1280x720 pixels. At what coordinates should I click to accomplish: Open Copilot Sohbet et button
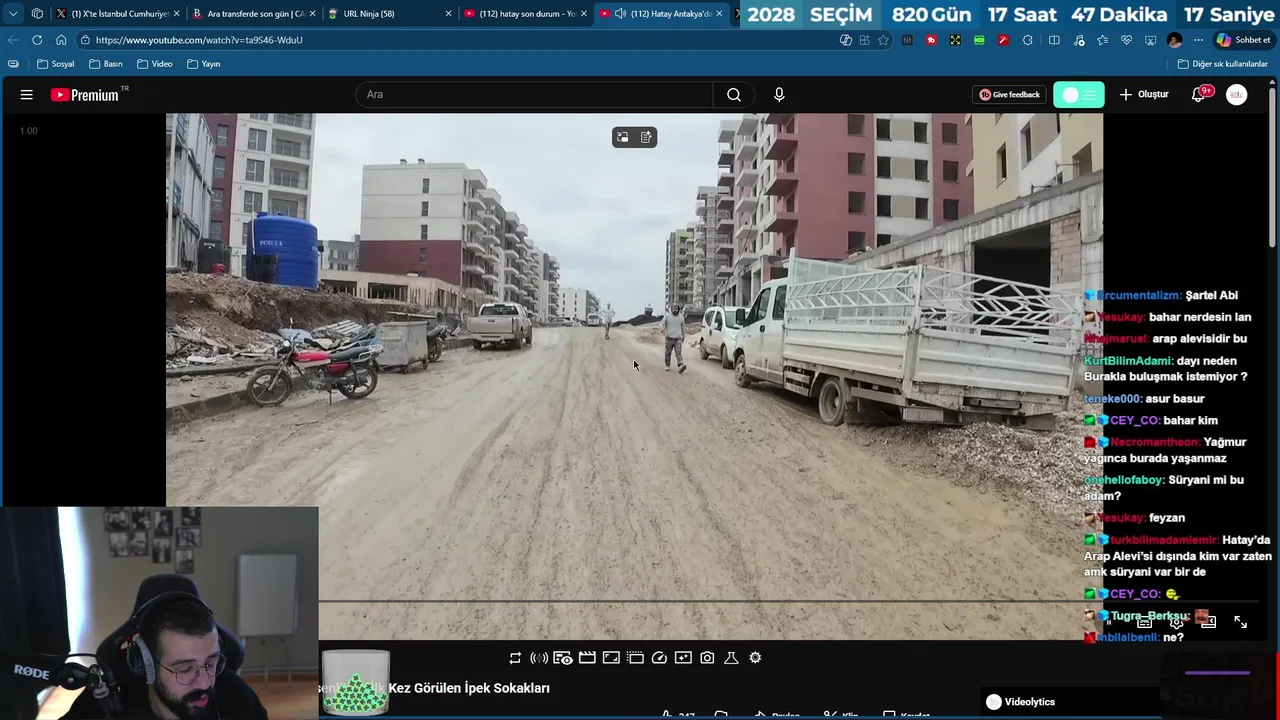point(1243,40)
